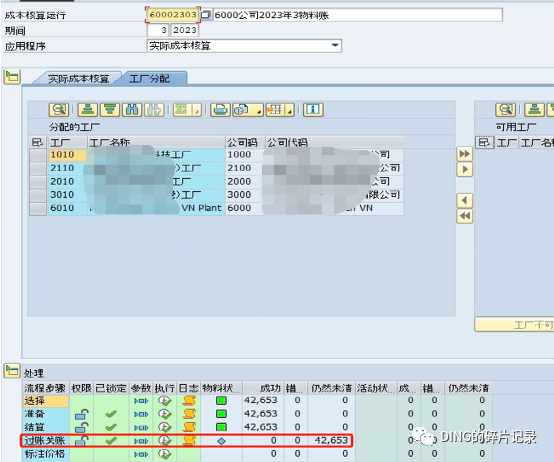Move all plants with double right arrow
Image resolution: width=554 pixels, height=462 pixels.
pyautogui.click(x=465, y=154)
